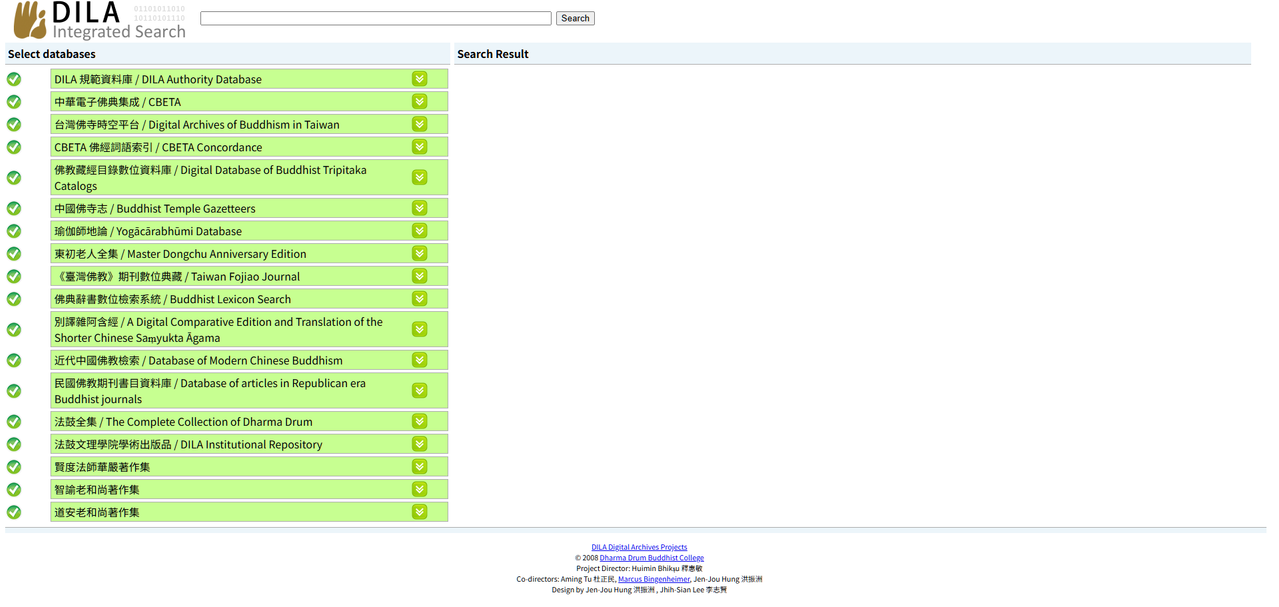Open the CBETA Concordance expand arrow
The height and width of the screenshot is (607, 1279).
[x=420, y=146]
